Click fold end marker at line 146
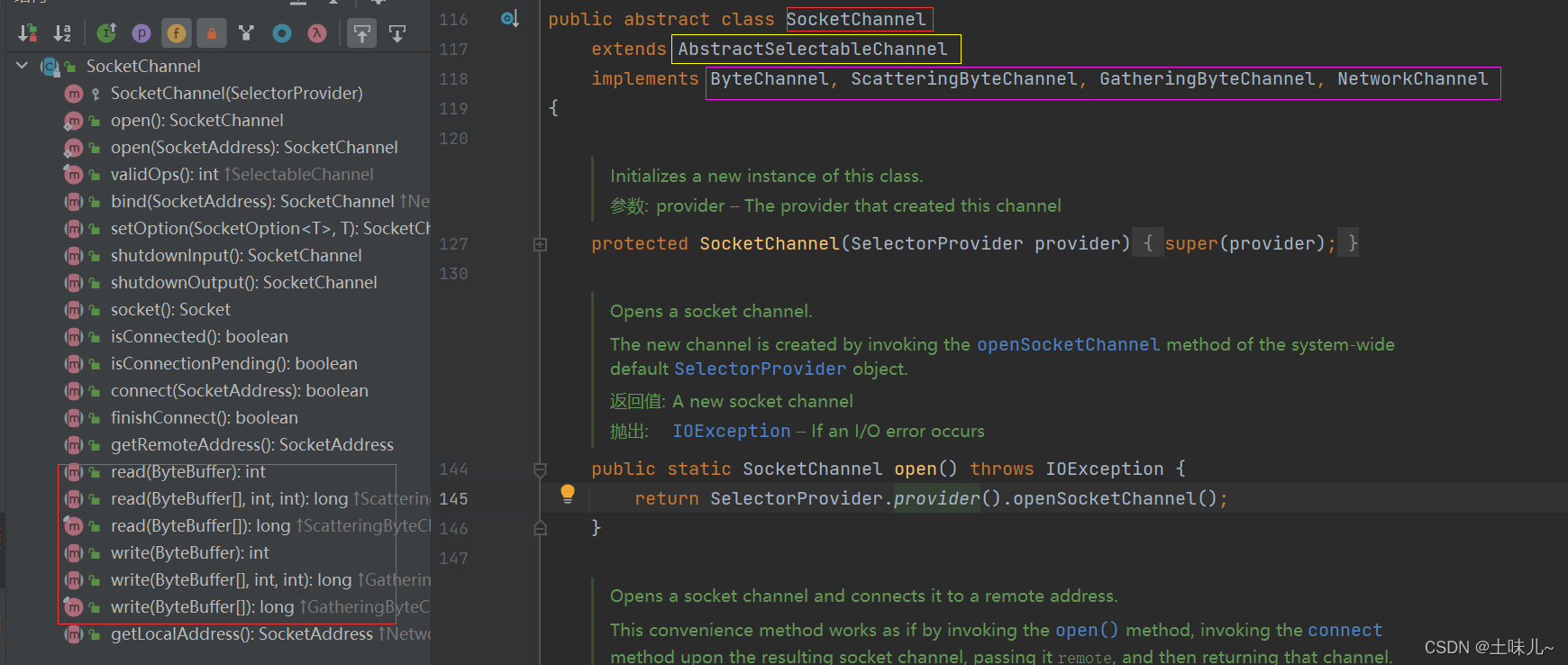1568x665 pixels. tap(540, 528)
